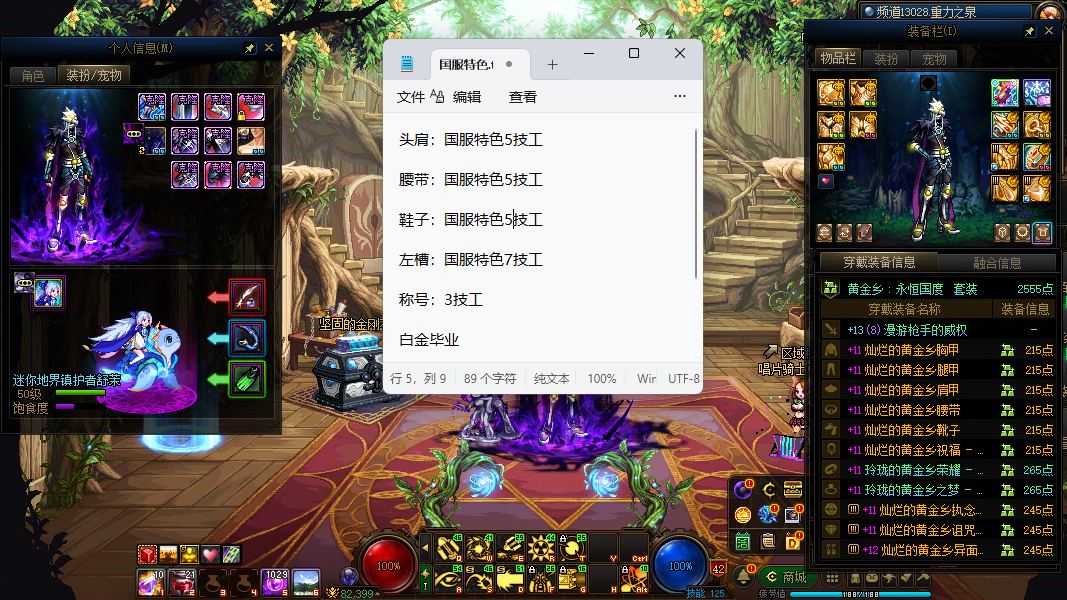Switch to the 融合信息 tab

coord(996,263)
